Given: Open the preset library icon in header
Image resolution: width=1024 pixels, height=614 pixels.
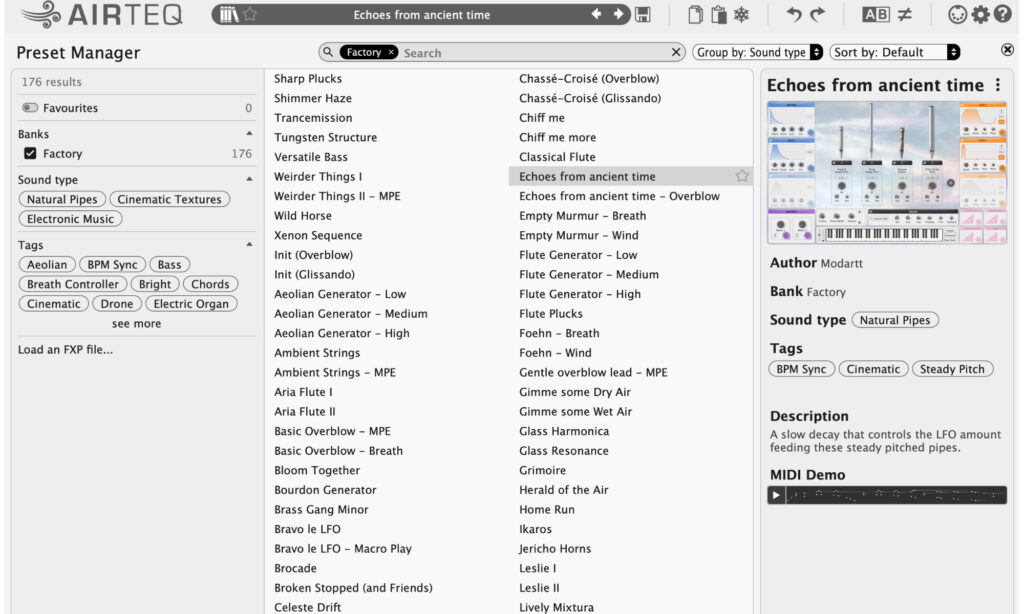Looking at the screenshot, I should (x=229, y=14).
